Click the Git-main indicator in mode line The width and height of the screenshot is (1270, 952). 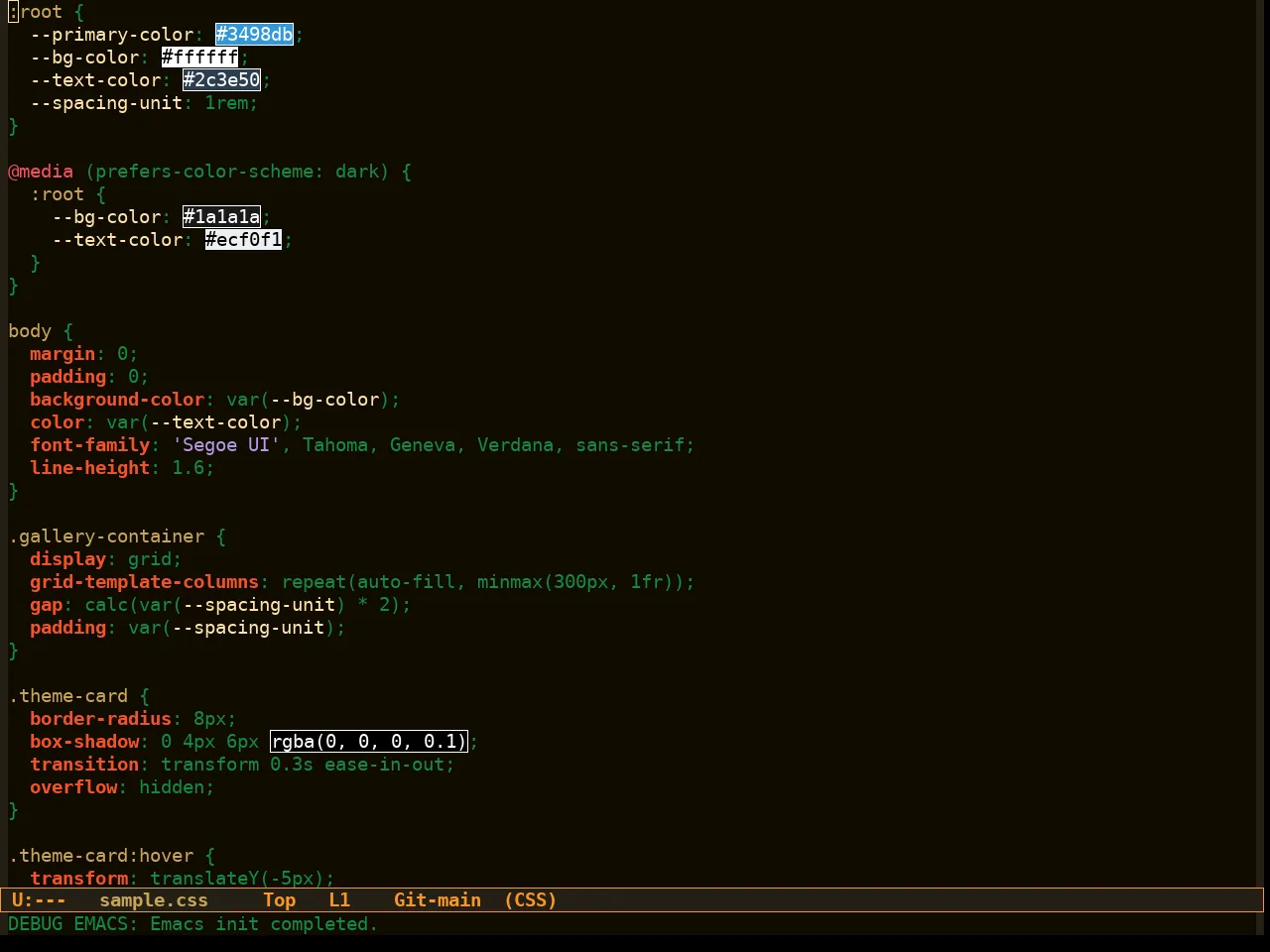438,900
